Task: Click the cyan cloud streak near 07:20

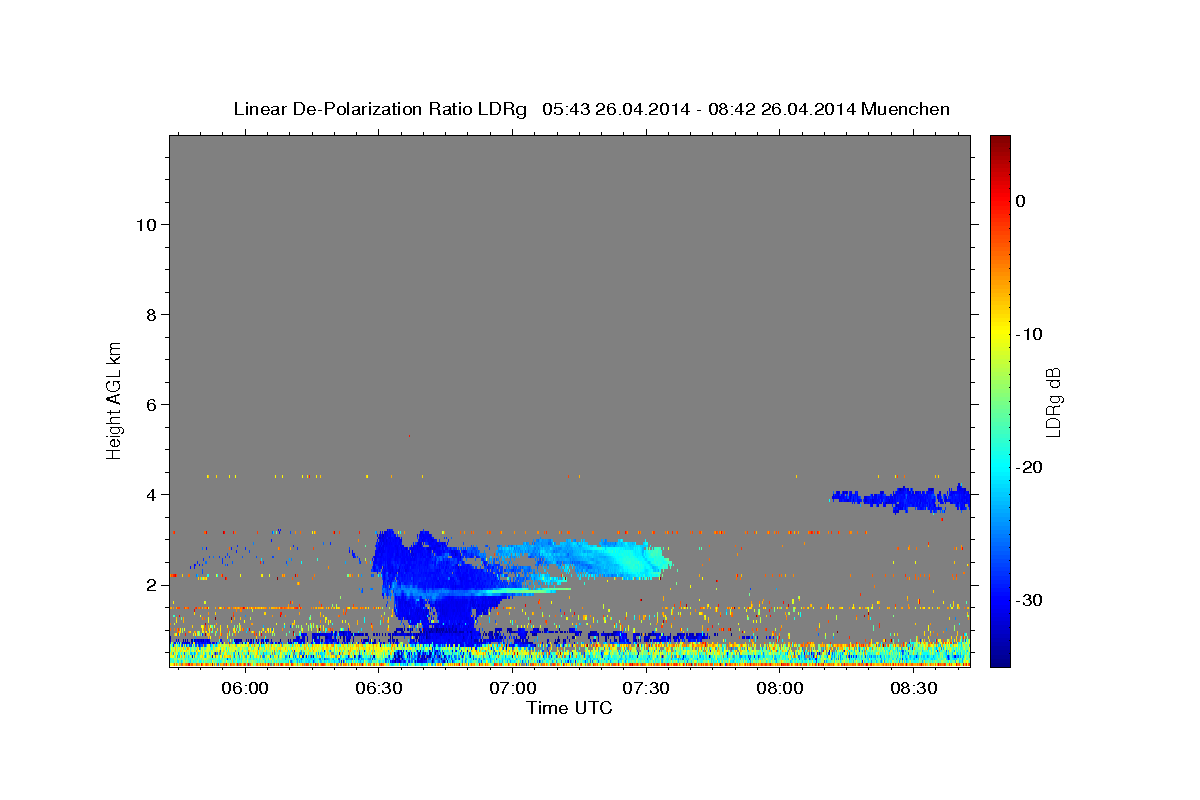Action: click(x=590, y=560)
